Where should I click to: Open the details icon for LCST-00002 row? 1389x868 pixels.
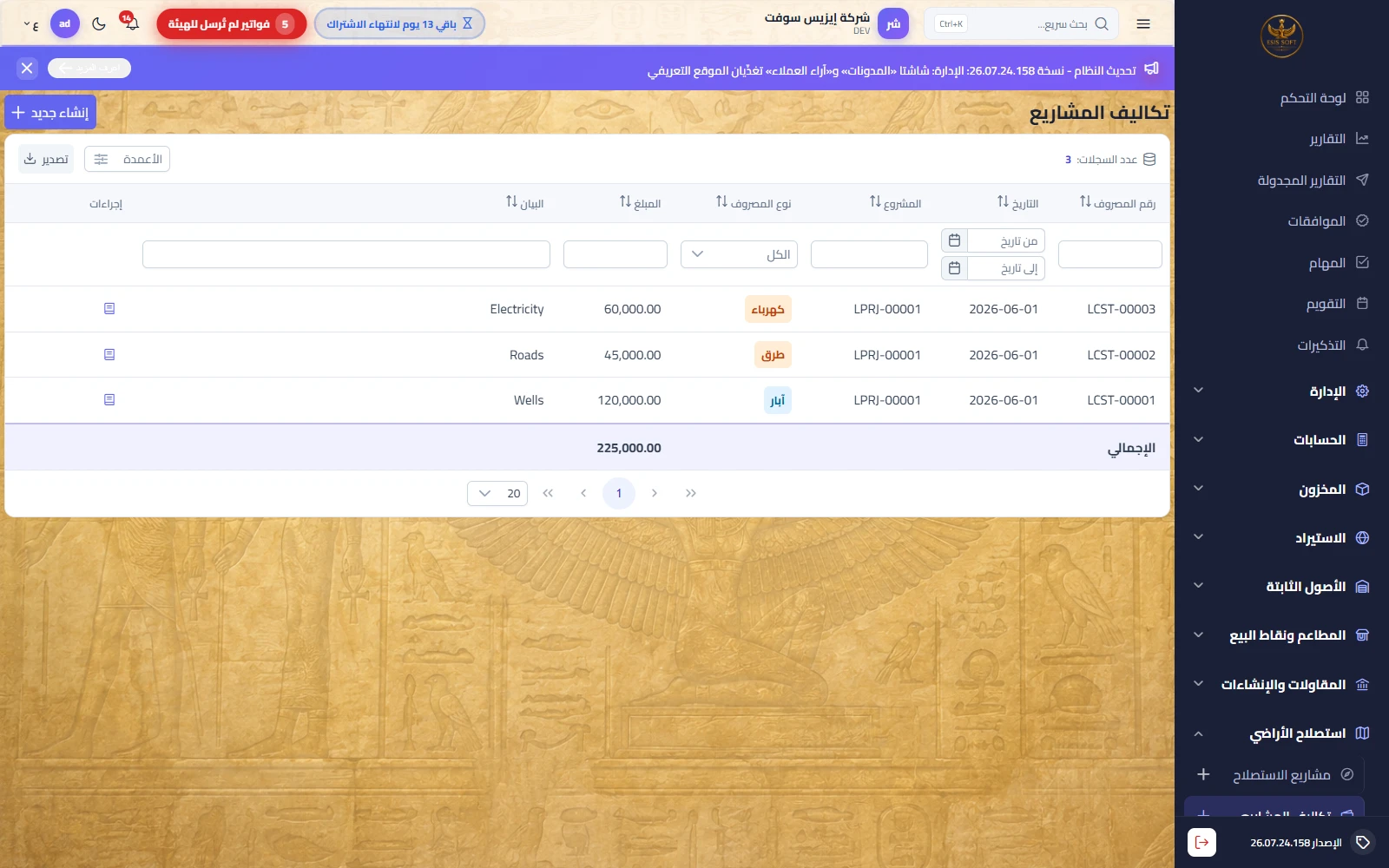point(109,354)
